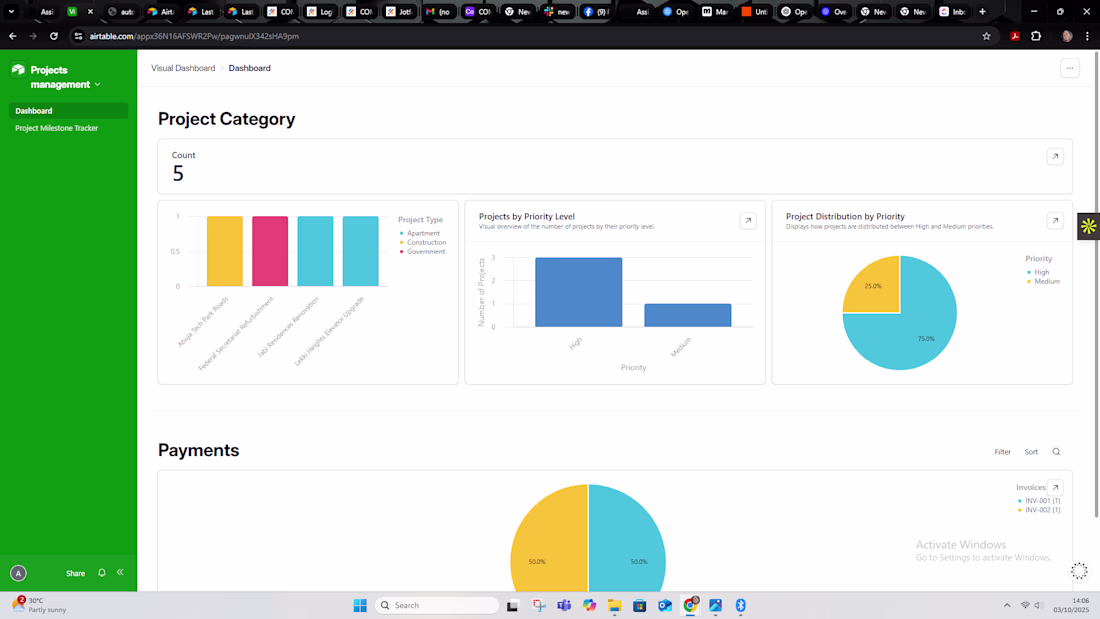Click the Share button

click(75, 573)
